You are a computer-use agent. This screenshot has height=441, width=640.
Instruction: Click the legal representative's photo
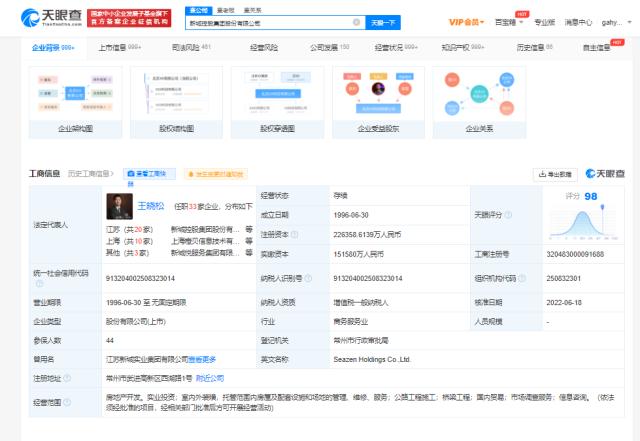pyautogui.click(x=119, y=207)
